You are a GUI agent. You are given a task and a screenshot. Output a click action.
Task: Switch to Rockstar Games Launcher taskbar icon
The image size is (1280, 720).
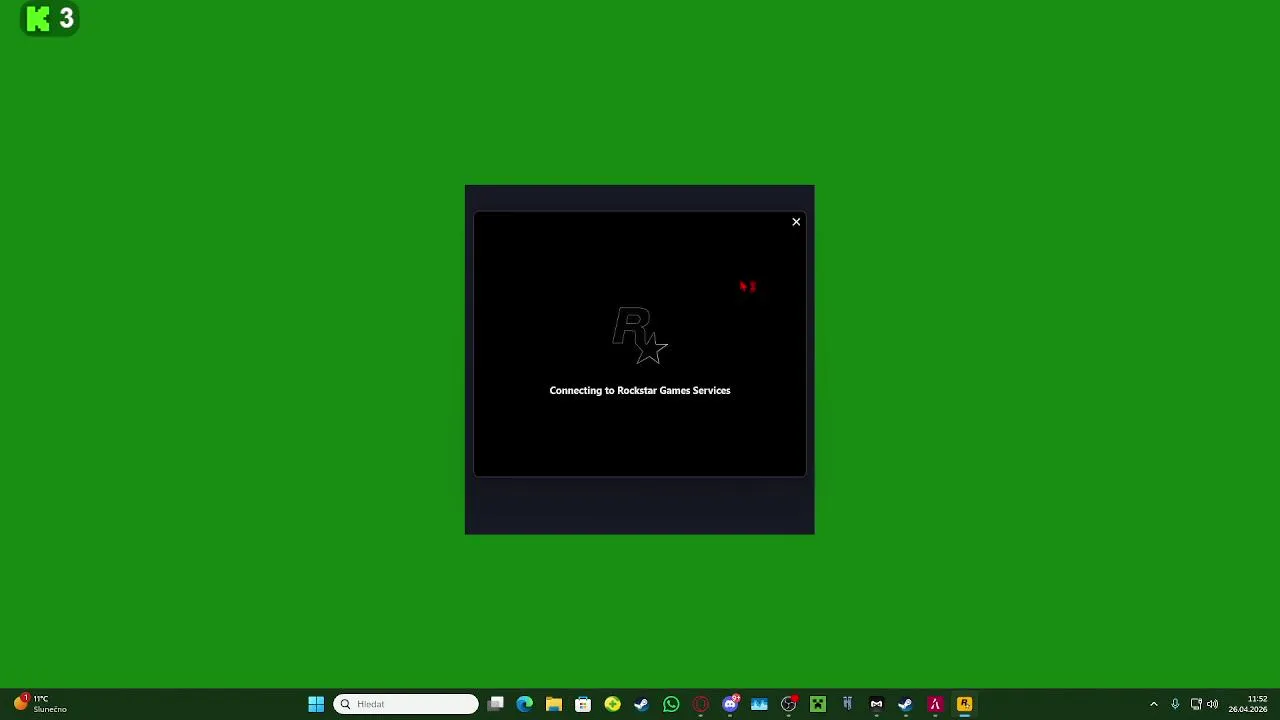coord(964,704)
